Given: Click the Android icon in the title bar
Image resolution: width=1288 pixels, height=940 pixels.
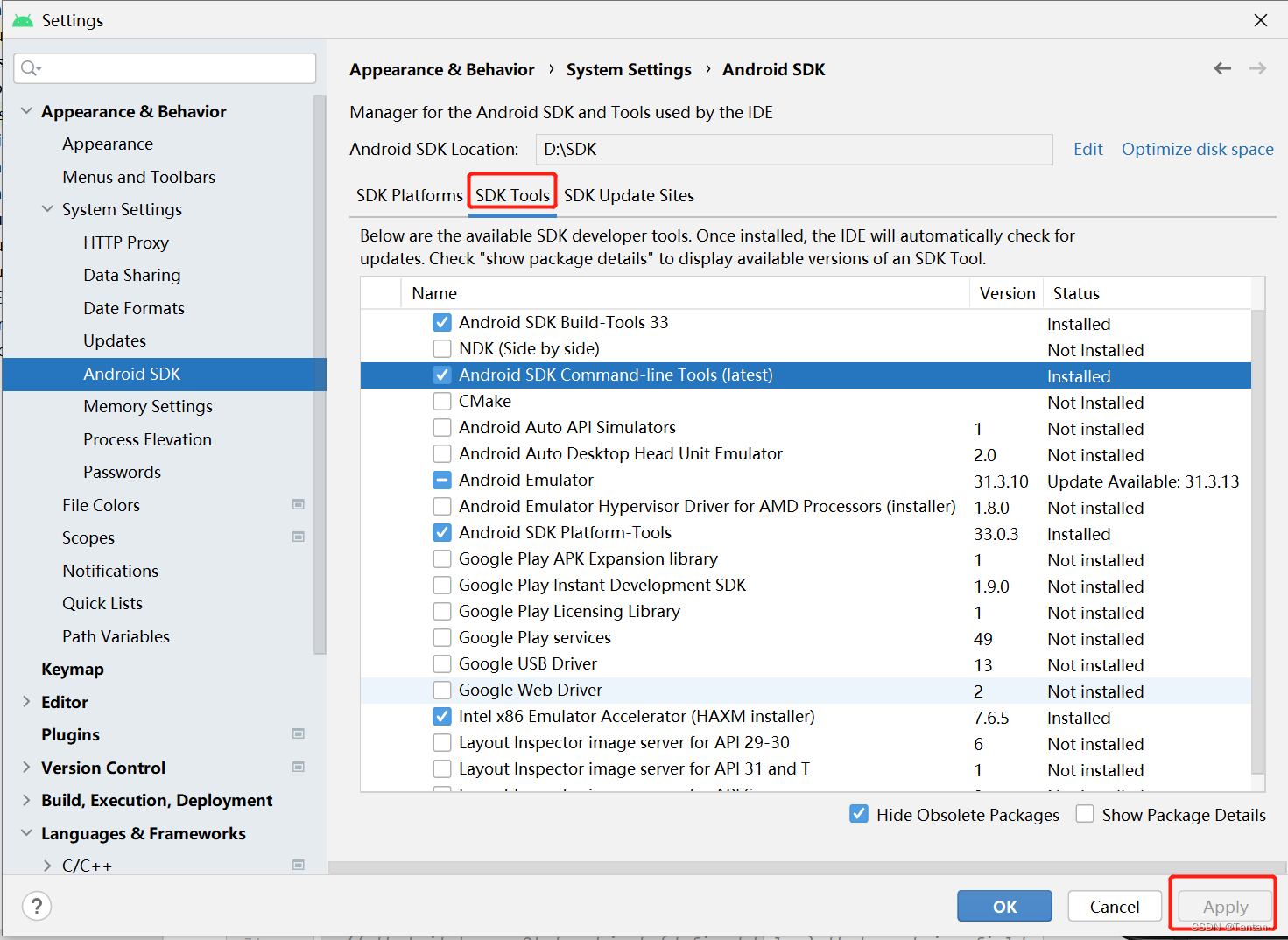Looking at the screenshot, I should coord(23,20).
